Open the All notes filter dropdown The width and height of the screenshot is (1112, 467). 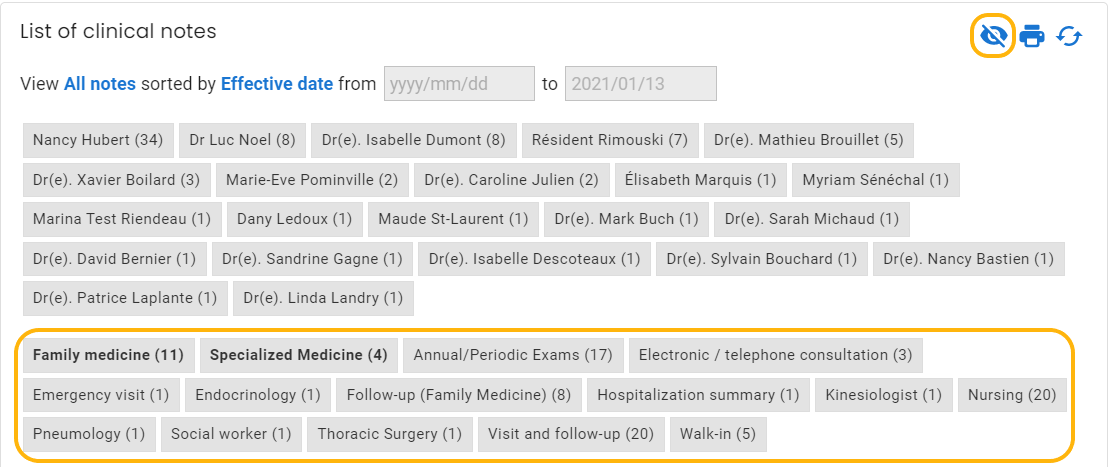99,84
